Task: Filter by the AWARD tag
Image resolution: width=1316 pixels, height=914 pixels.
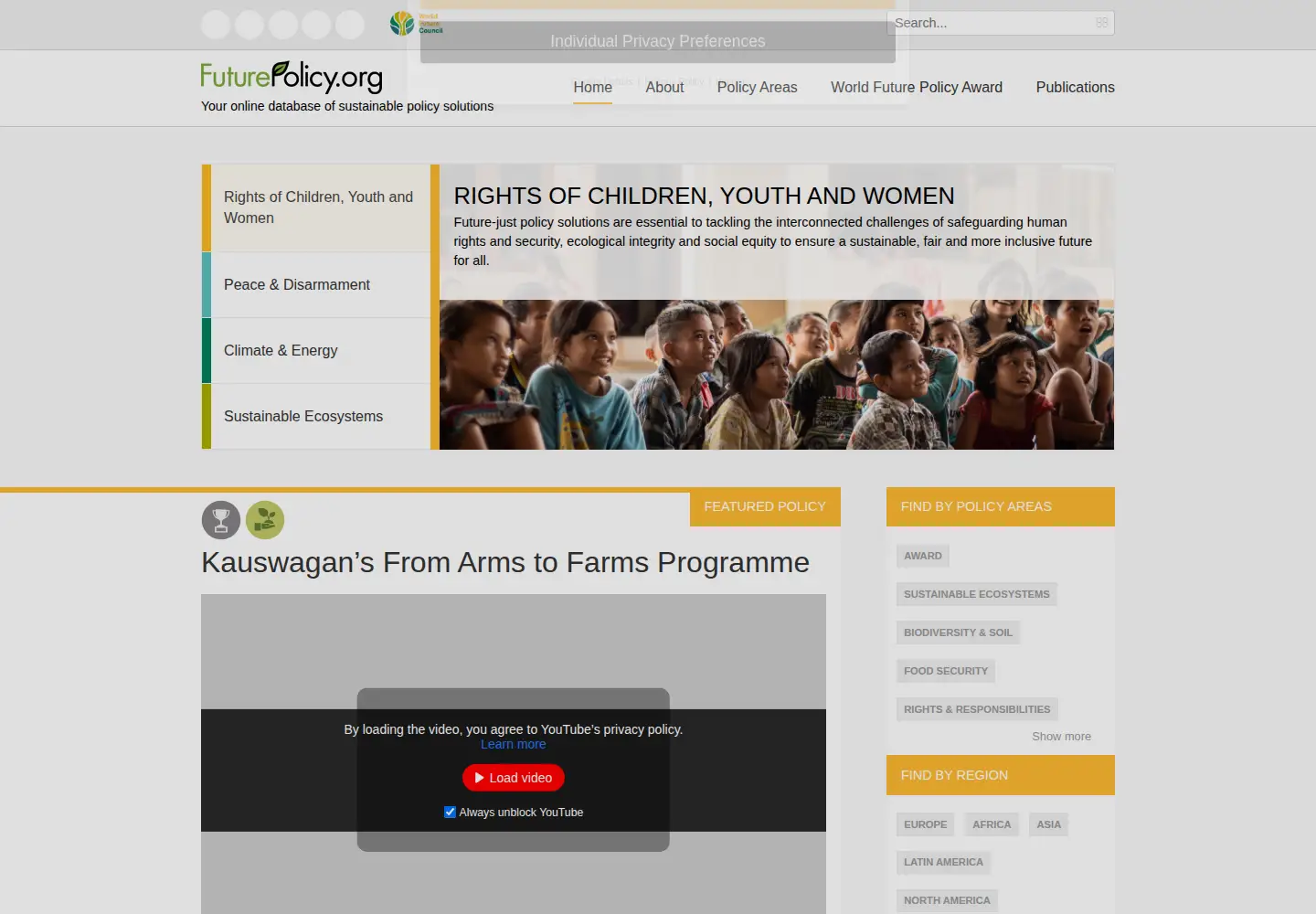Action: point(923,556)
